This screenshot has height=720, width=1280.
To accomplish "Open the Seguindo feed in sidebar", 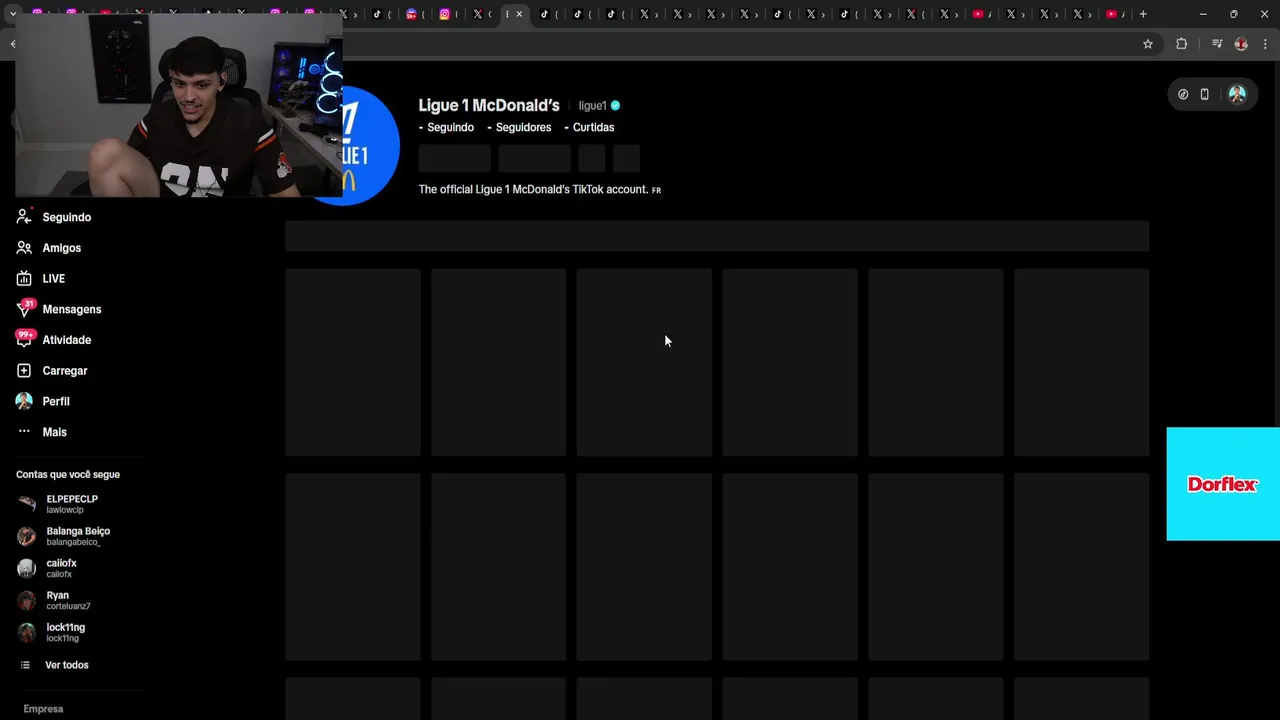I will (x=66, y=217).
